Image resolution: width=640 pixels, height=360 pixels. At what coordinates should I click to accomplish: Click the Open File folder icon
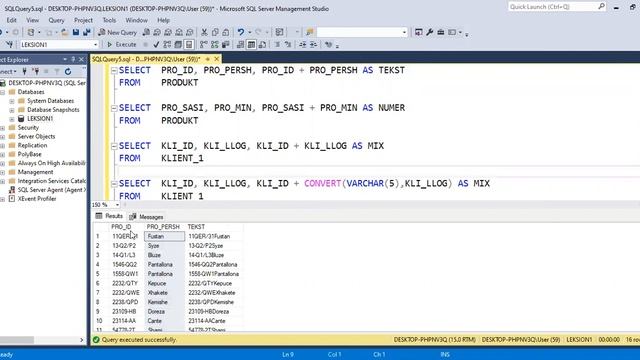point(64,32)
